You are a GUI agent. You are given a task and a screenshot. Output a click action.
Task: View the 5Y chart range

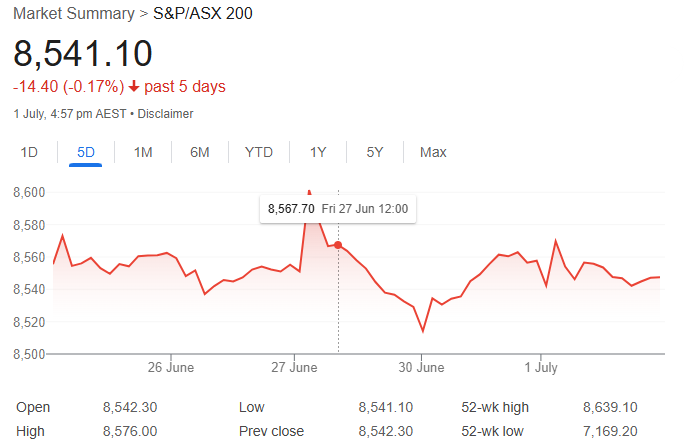coord(375,152)
